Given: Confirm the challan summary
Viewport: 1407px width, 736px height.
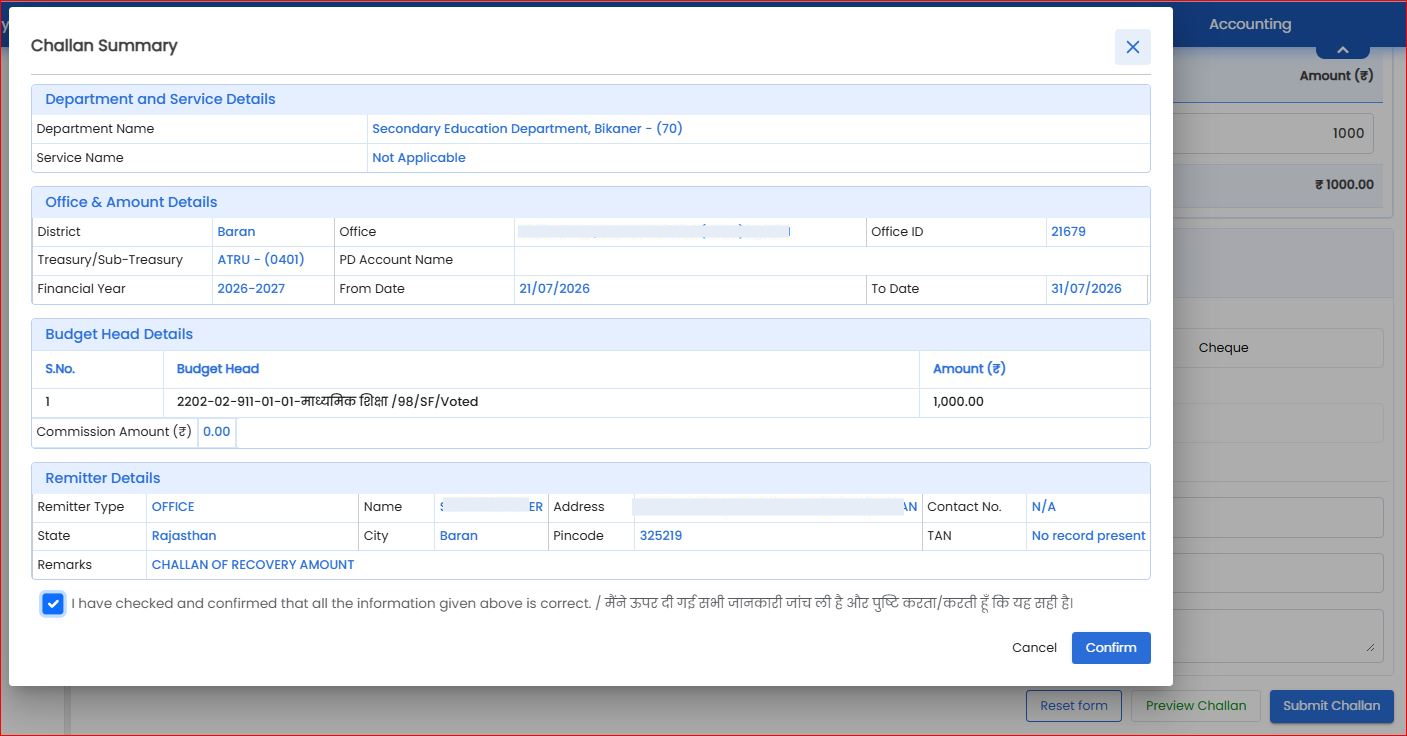Looking at the screenshot, I should pyautogui.click(x=1111, y=648).
